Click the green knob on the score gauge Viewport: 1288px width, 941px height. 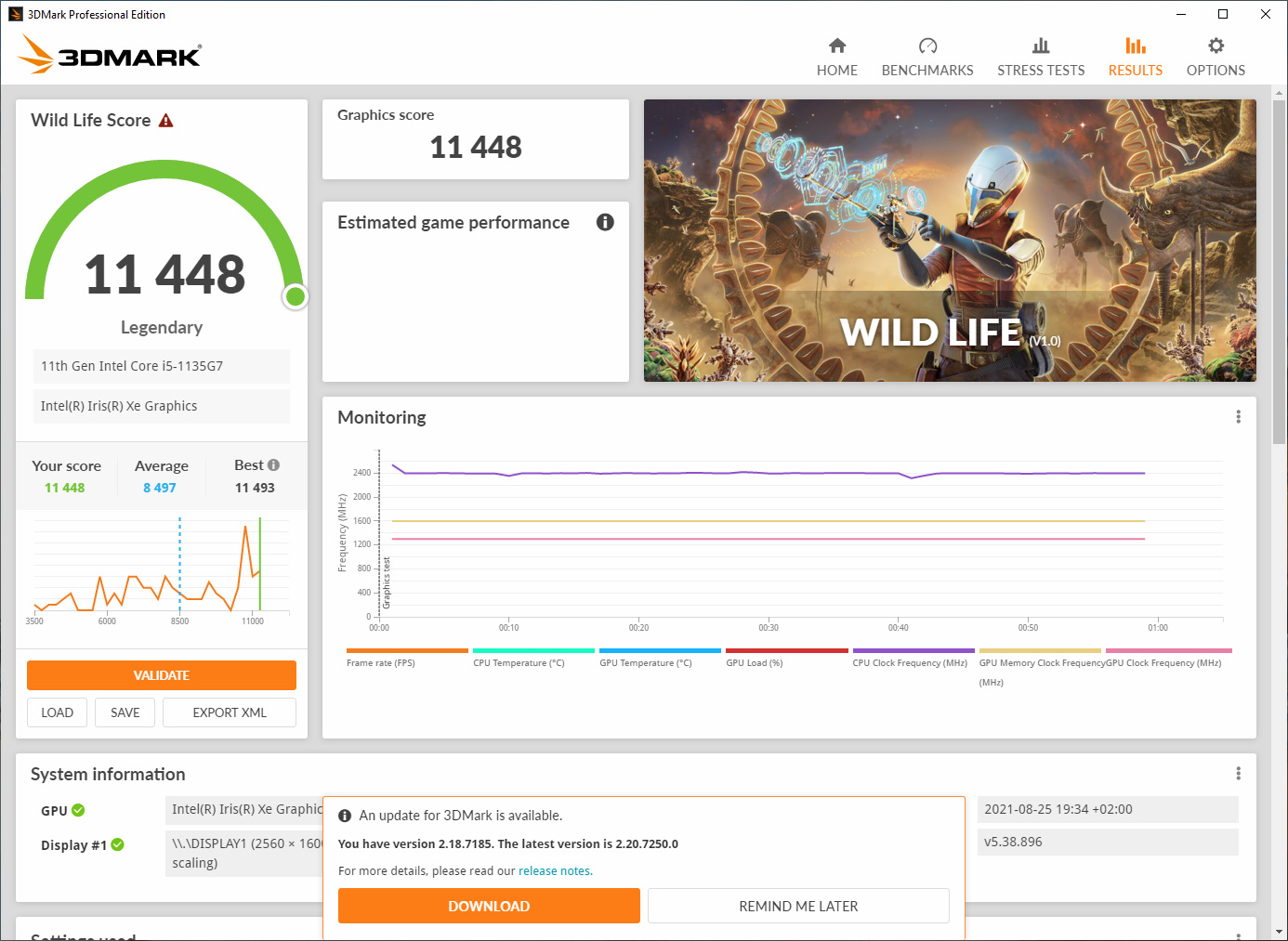pyautogui.click(x=296, y=296)
